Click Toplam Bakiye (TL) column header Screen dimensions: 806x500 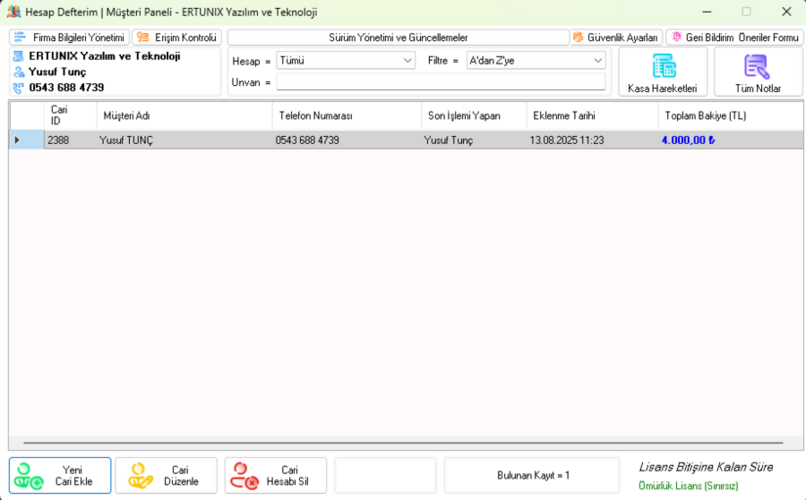click(730, 116)
